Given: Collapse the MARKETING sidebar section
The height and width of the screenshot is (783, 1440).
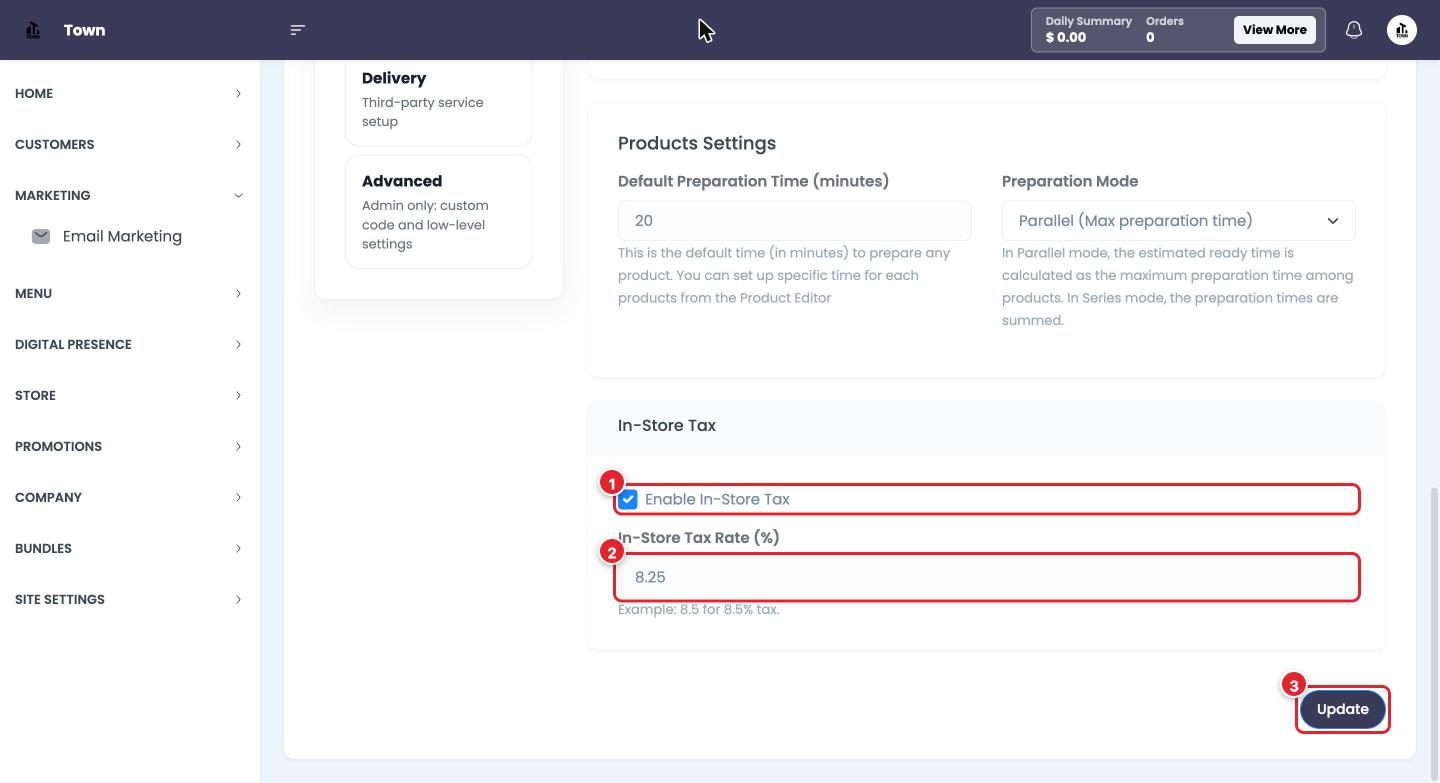Looking at the screenshot, I should (128, 195).
